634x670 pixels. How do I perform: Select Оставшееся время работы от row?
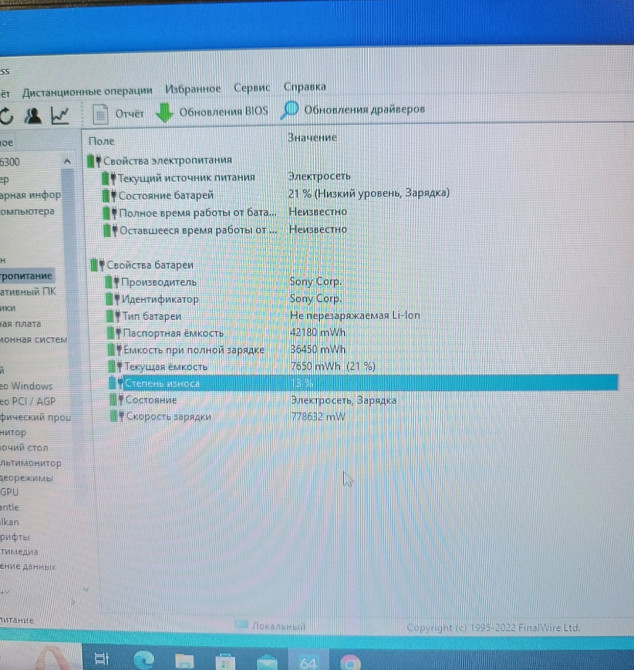(198, 230)
